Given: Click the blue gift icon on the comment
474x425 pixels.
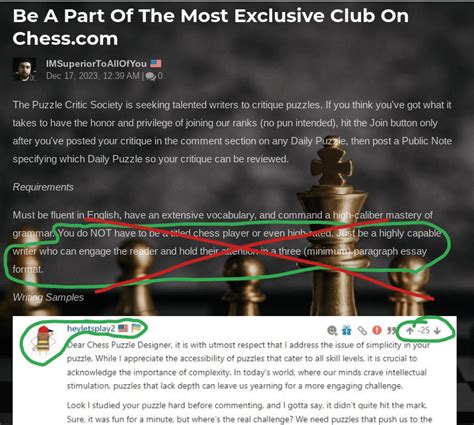Looking at the screenshot, I should tap(347, 330).
